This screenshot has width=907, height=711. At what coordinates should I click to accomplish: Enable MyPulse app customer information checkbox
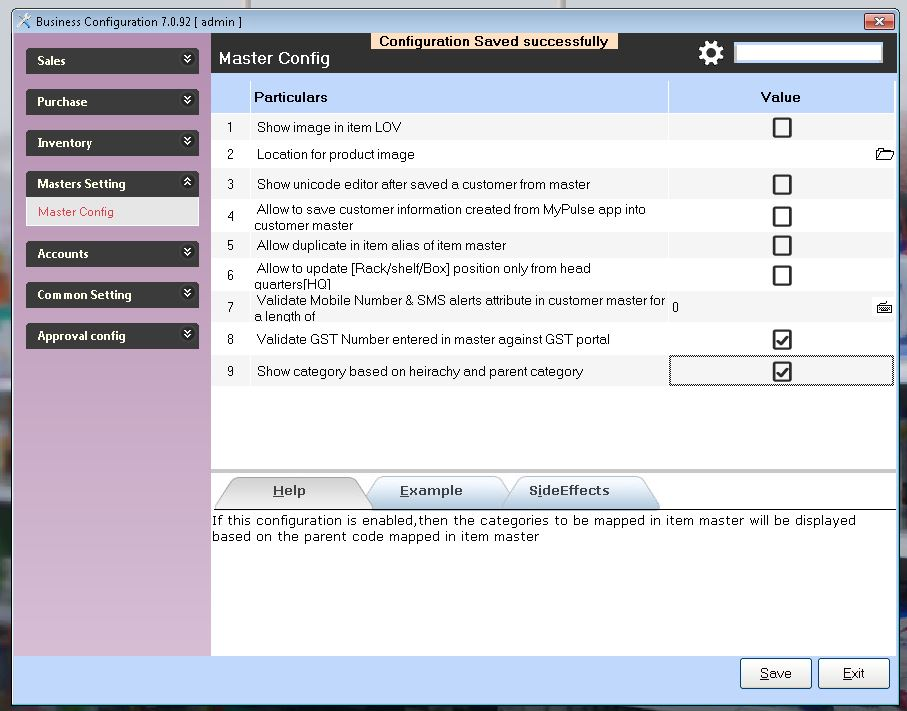point(781,216)
